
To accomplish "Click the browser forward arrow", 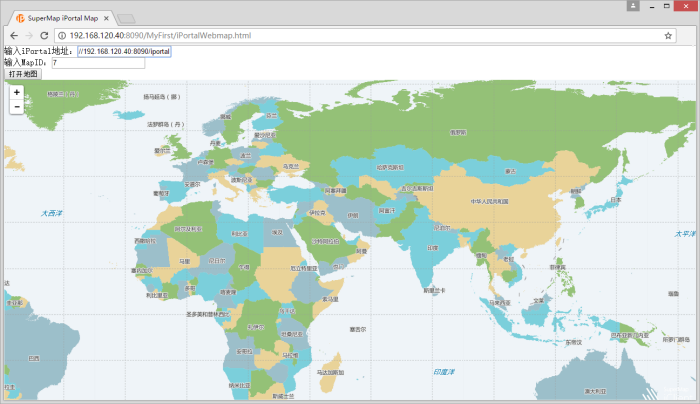I will click(x=30, y=35).
